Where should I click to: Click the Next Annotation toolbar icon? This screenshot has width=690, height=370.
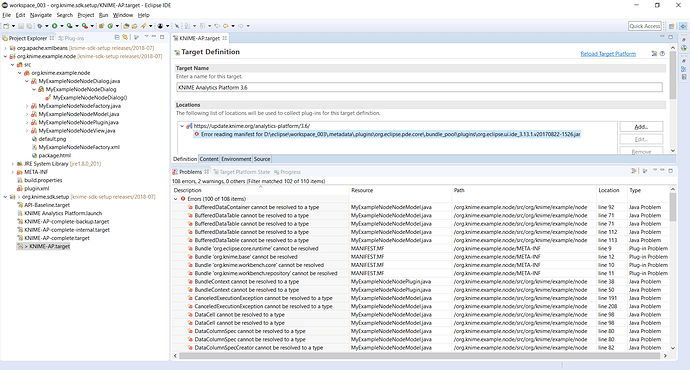point(188,26)
